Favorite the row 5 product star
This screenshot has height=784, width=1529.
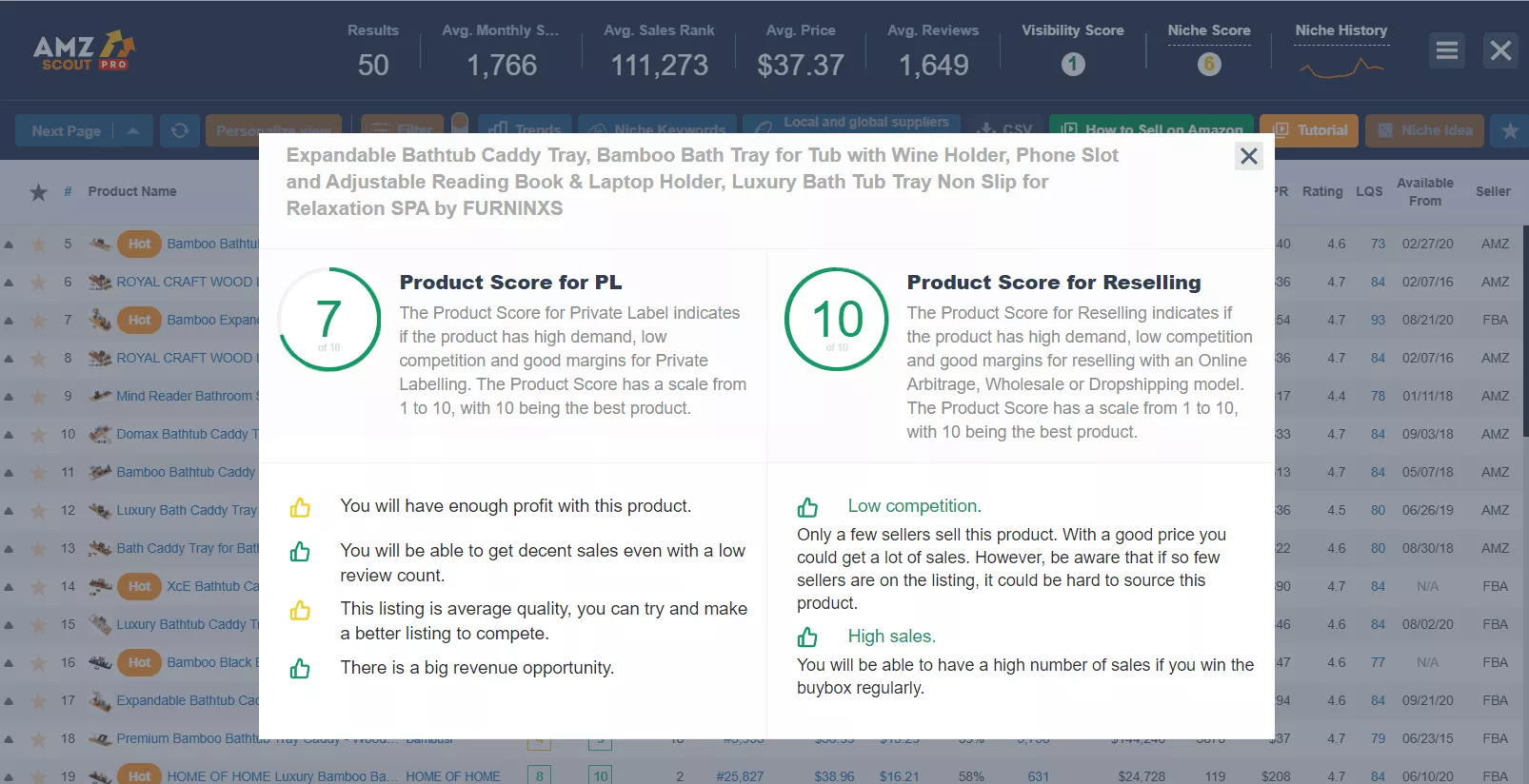(x=38, y=245)
